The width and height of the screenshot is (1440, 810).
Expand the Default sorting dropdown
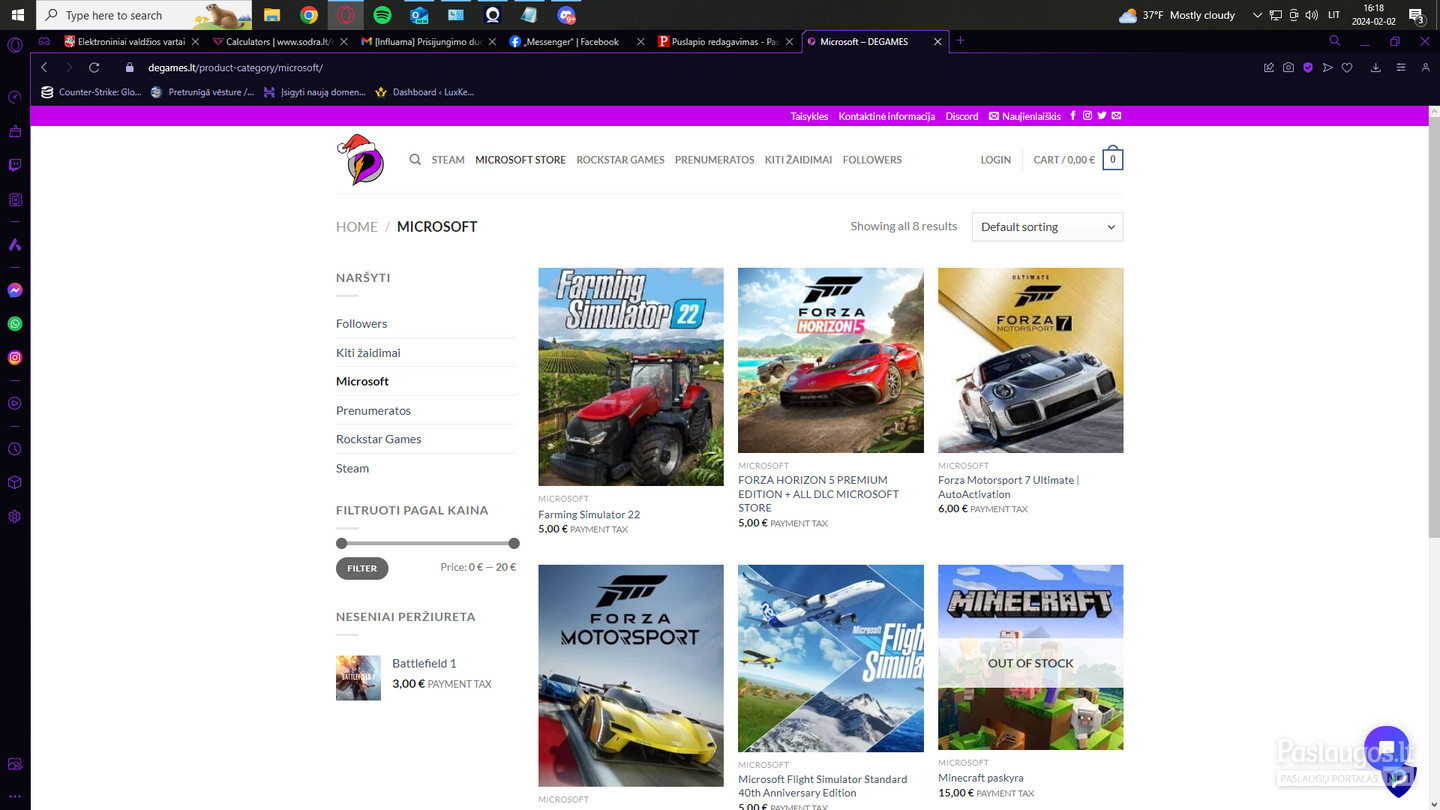coord(1047,227)
